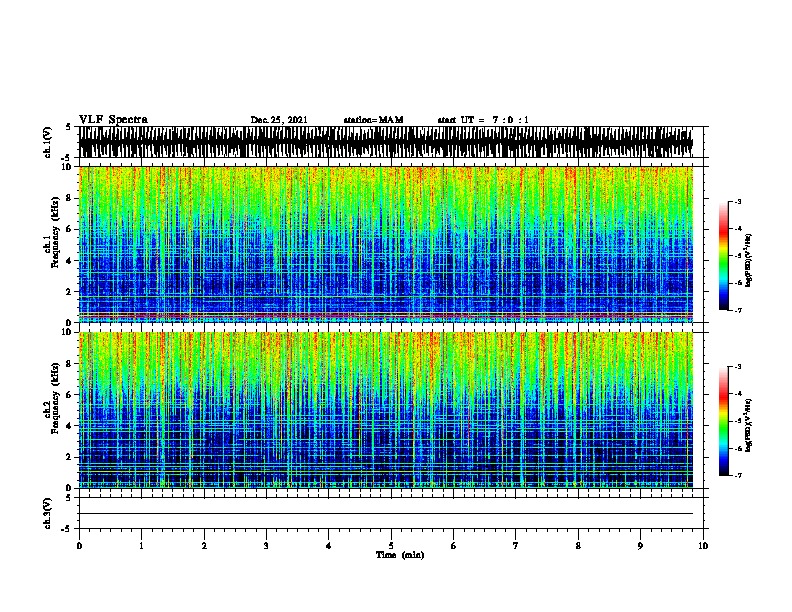Click the -3 tick on ch.1 color bar
Viewport: 792px width, 612px height.
(737, 201)
